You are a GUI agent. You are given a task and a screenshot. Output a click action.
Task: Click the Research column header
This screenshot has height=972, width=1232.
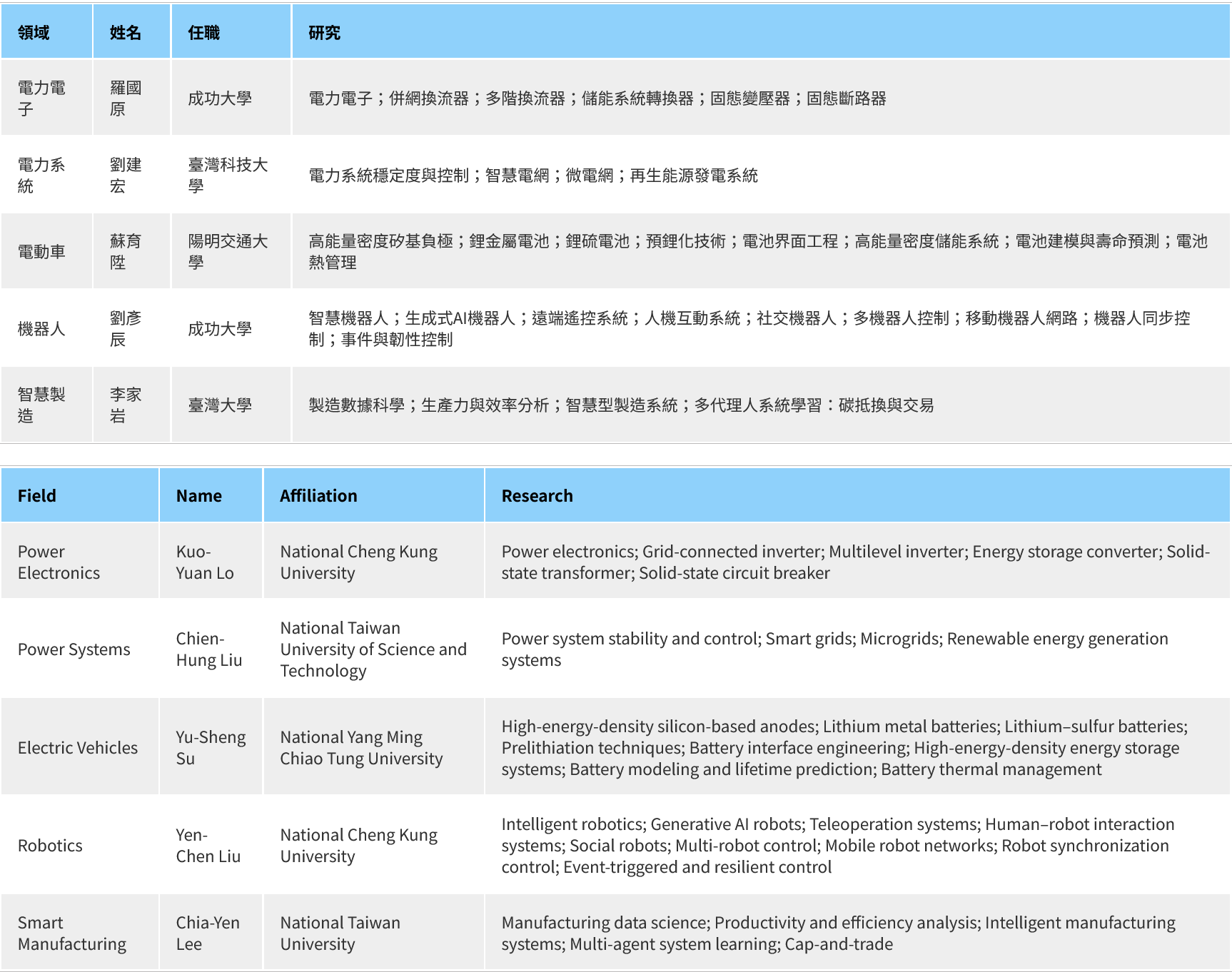(537, 496)
